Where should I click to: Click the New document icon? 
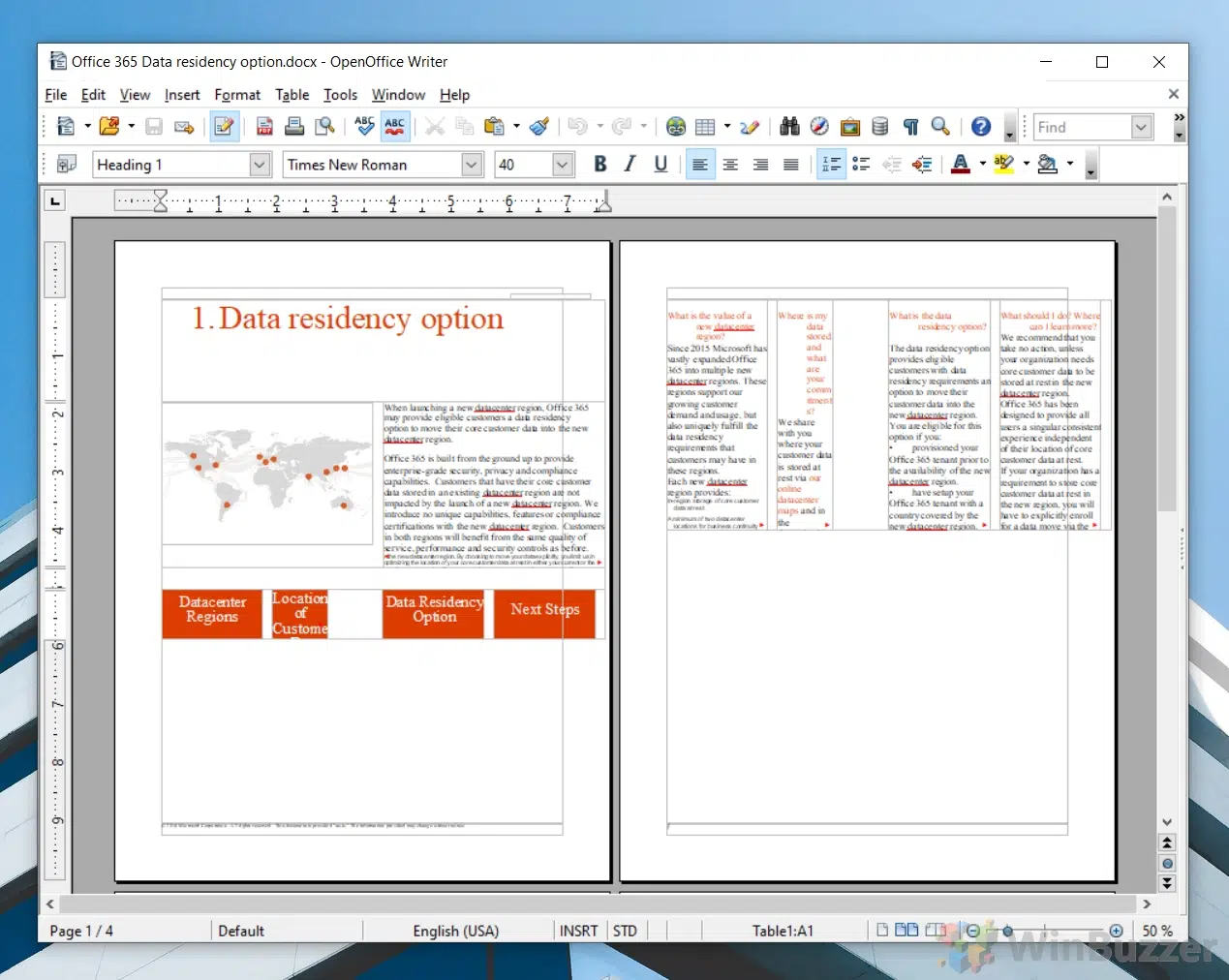66,126
